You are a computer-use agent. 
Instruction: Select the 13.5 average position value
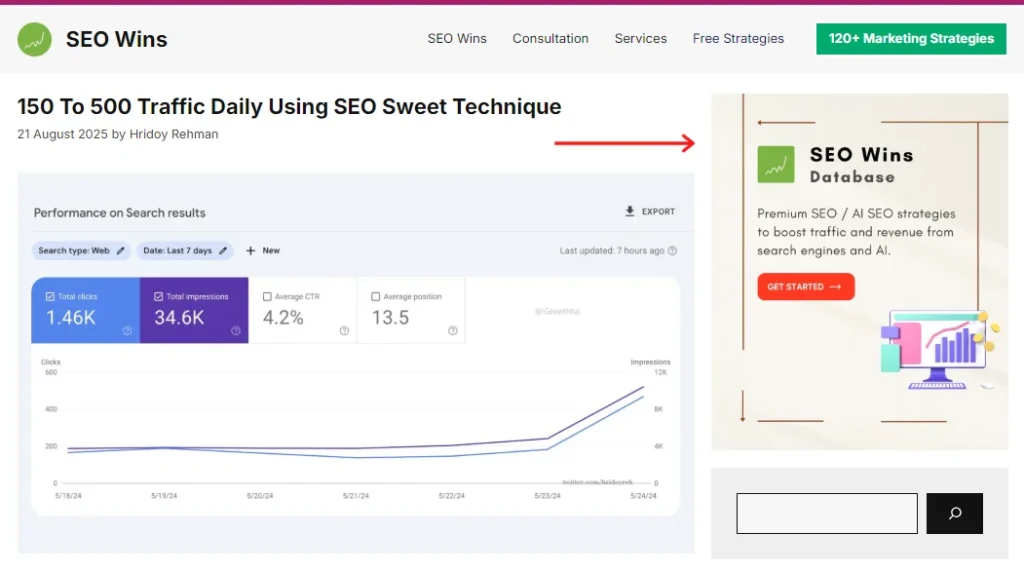pyautogui.click(x=391, y=318)
